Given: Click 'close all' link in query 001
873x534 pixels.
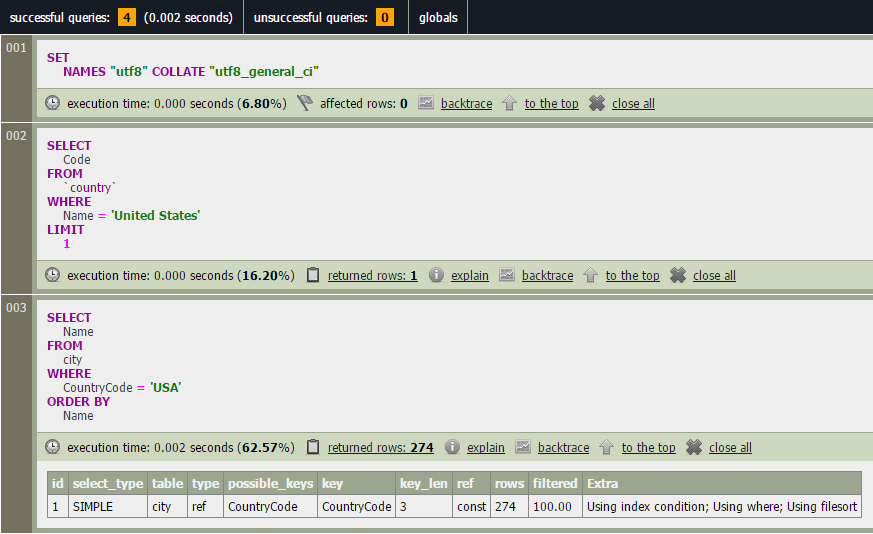Looking at the screenshot, I should click(634, 104).
